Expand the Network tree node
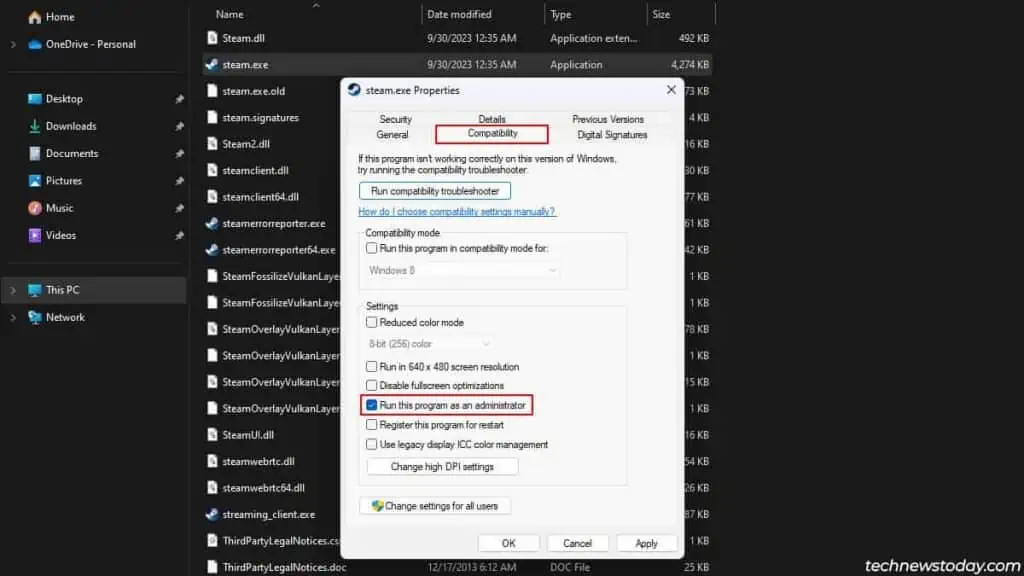The width and height of the screenshot is (1024, 576). (x=13, y=317)
